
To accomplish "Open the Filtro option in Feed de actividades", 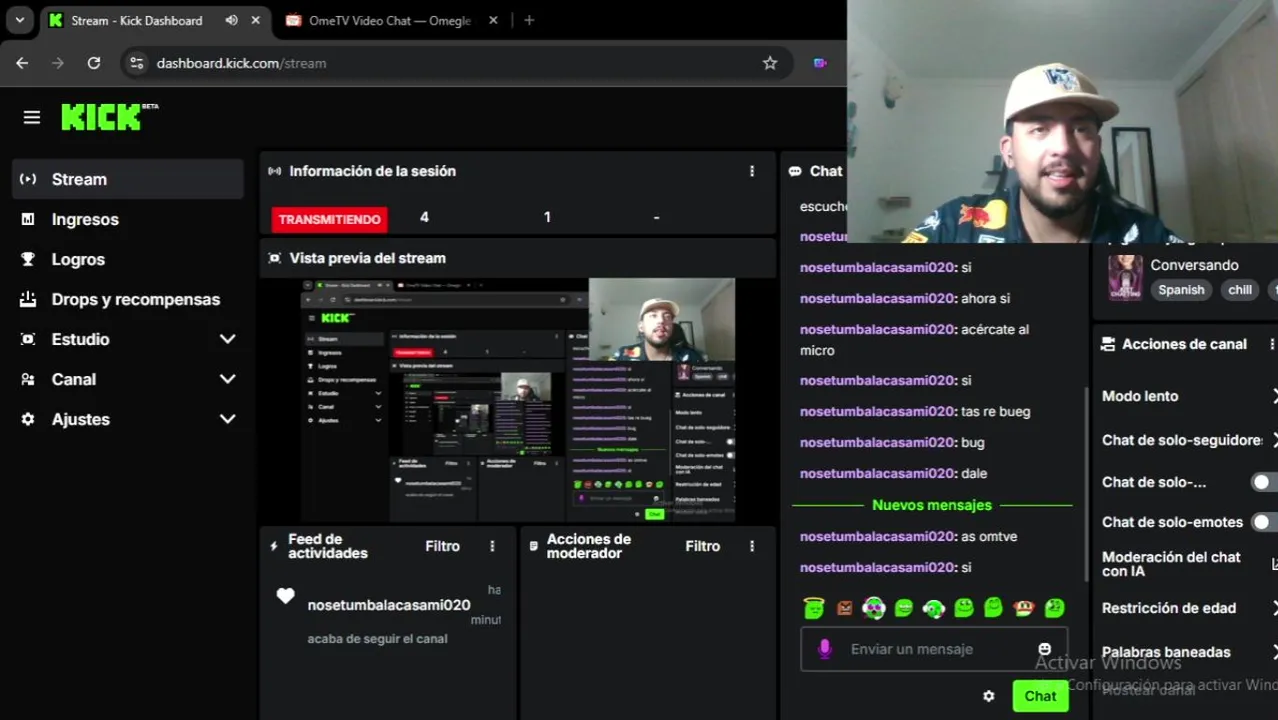I will (442, 546).
